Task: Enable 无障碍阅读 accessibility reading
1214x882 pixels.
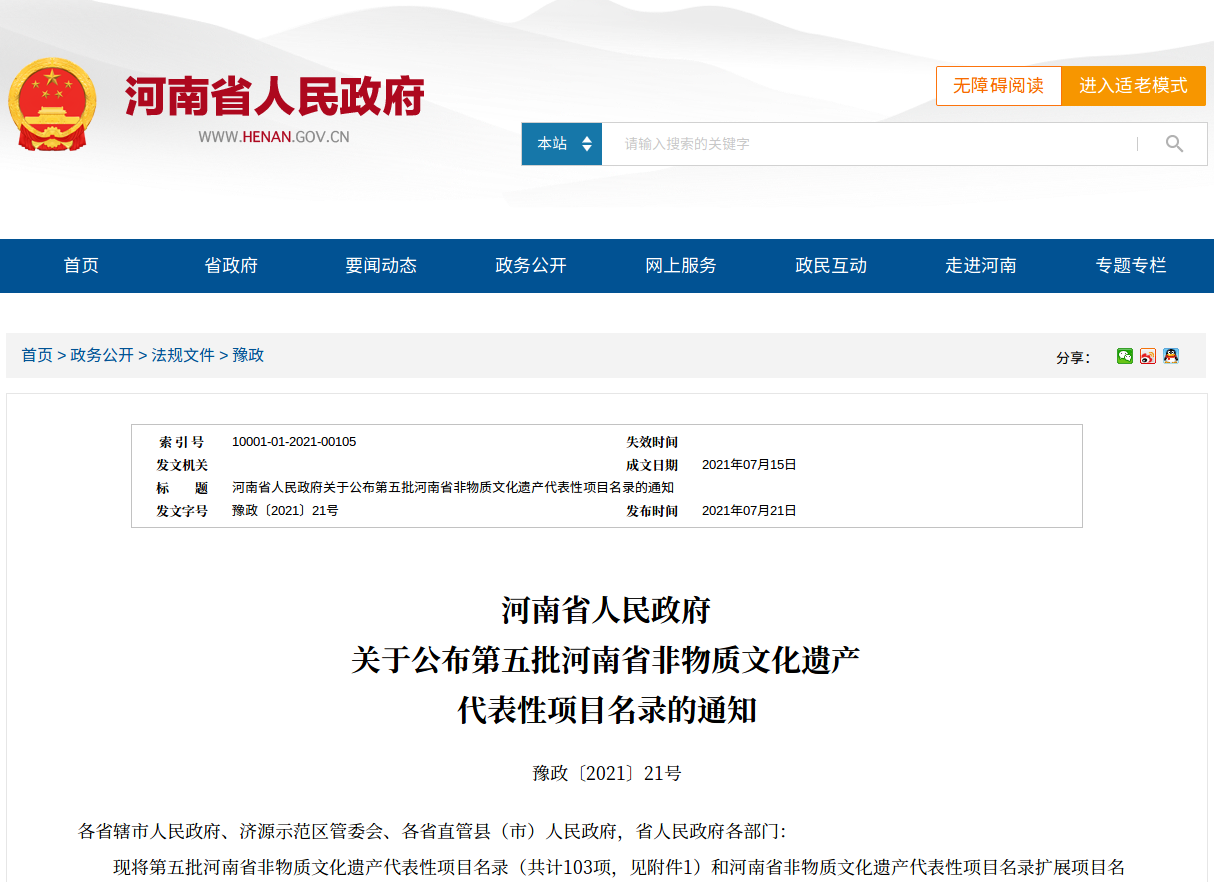Action: point(998,86)
